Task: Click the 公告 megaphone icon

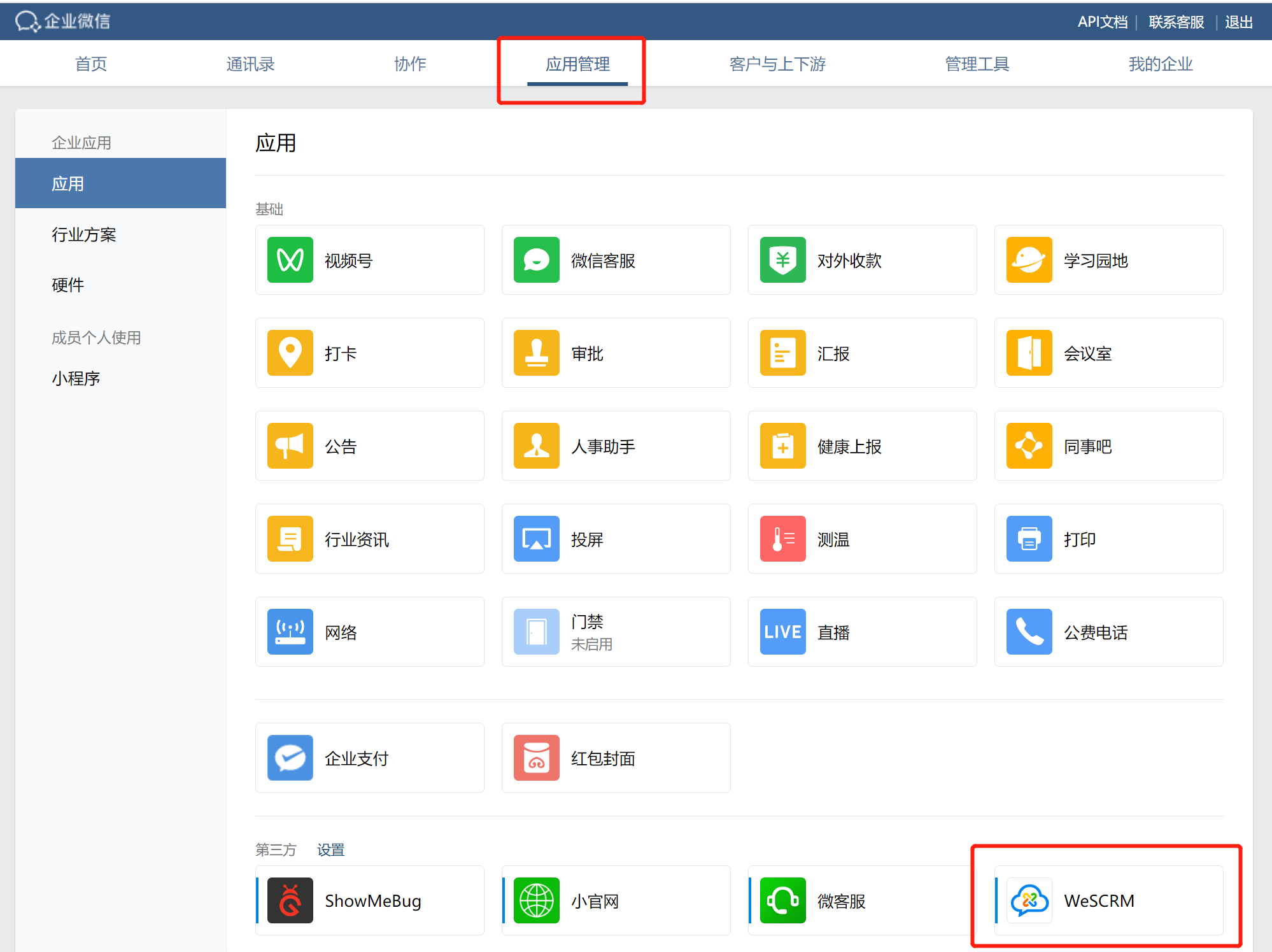Action: [290, 446]
